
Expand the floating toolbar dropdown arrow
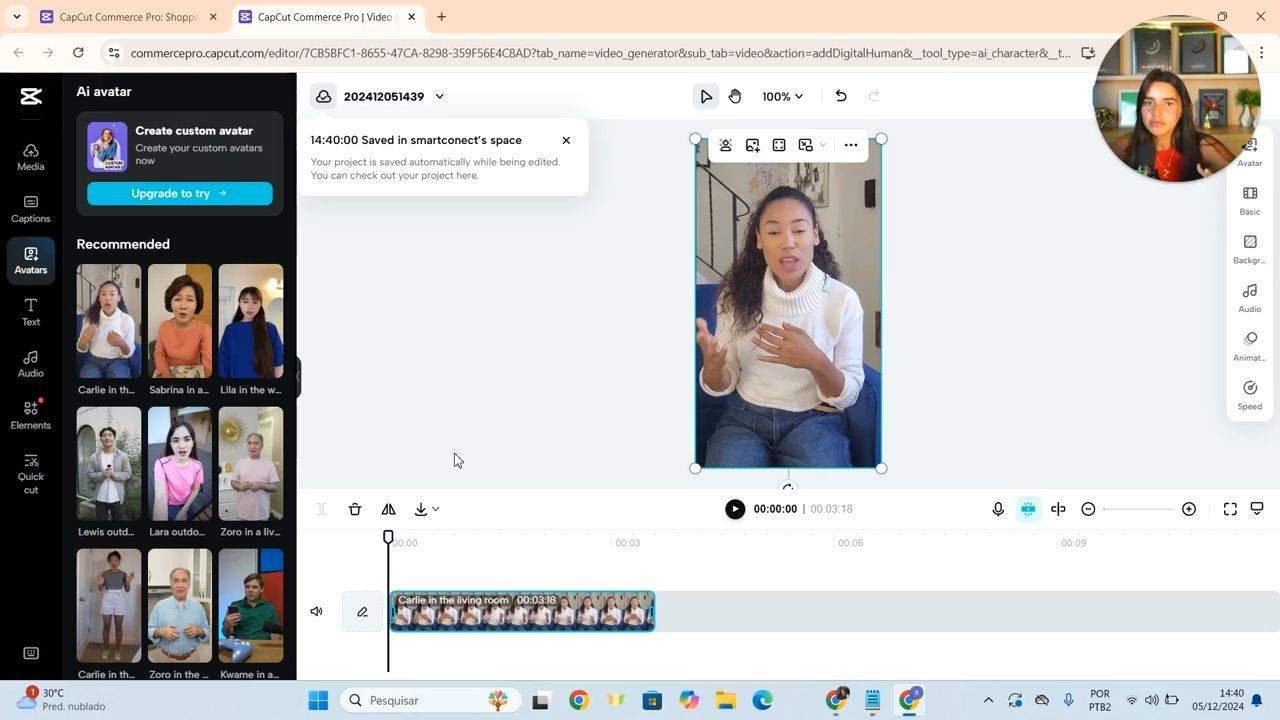tap(823, 145)
